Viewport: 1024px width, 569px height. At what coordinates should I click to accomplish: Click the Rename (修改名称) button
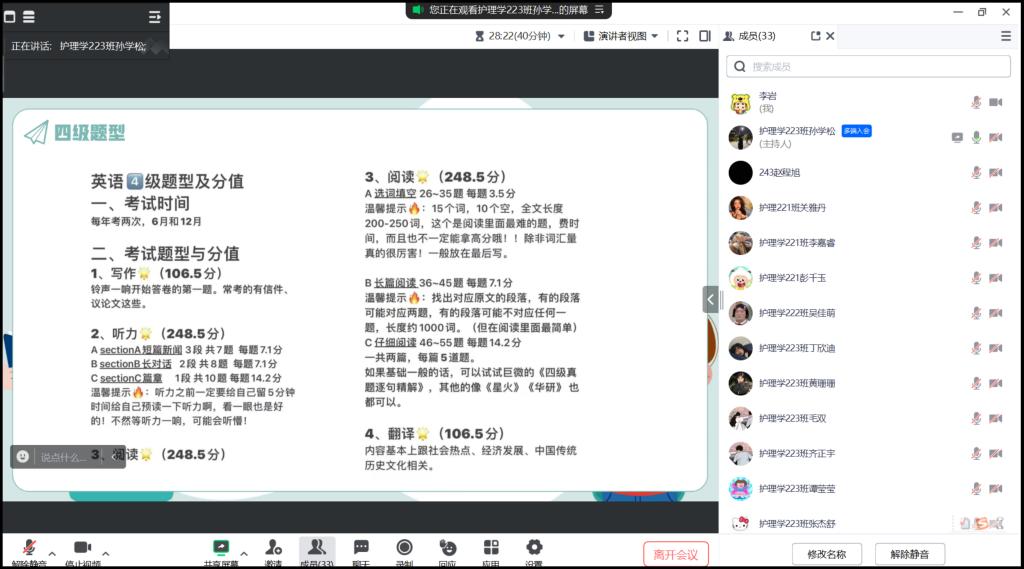point(826,554)
